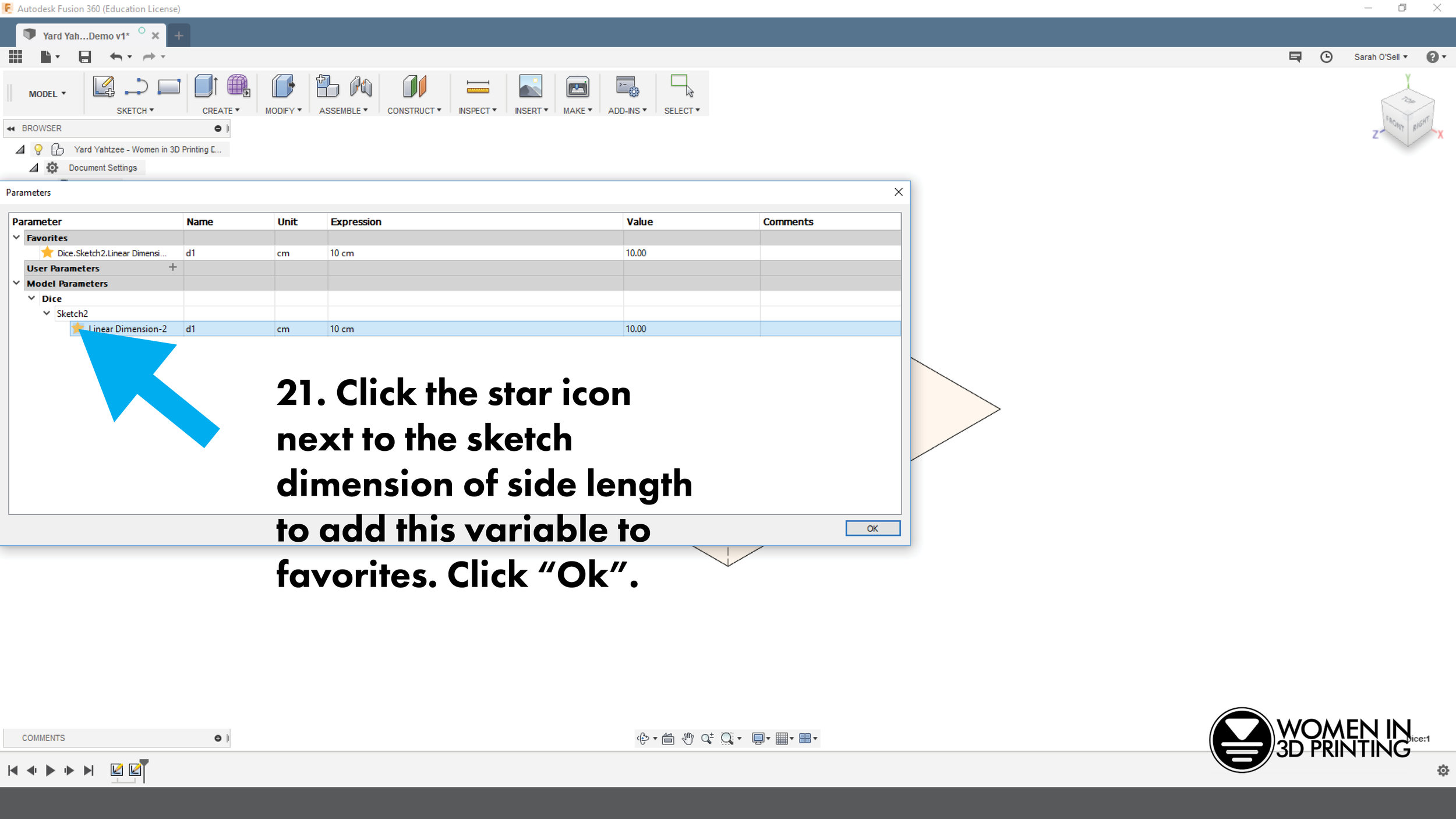Click OK in the Parameters dialog
Image resolution: width=1456 pixels, height=819 pixels.
tap(872, 528)
